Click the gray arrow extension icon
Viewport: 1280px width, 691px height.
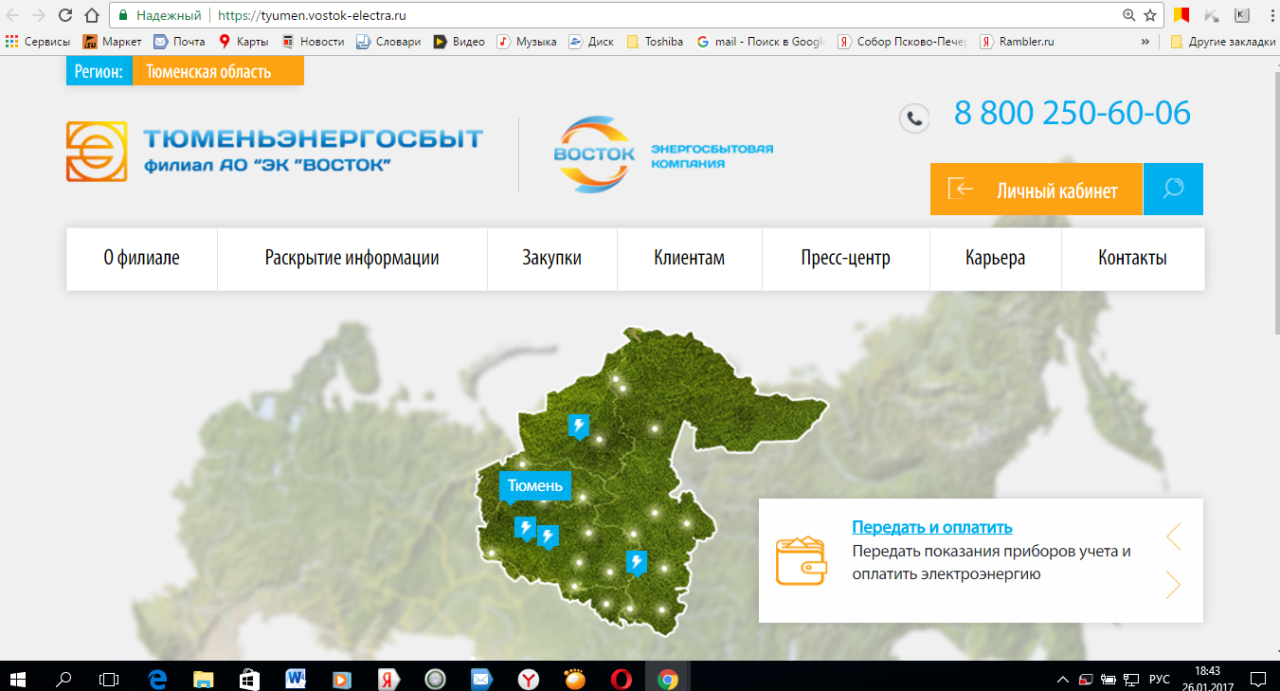pos(1211,15)
